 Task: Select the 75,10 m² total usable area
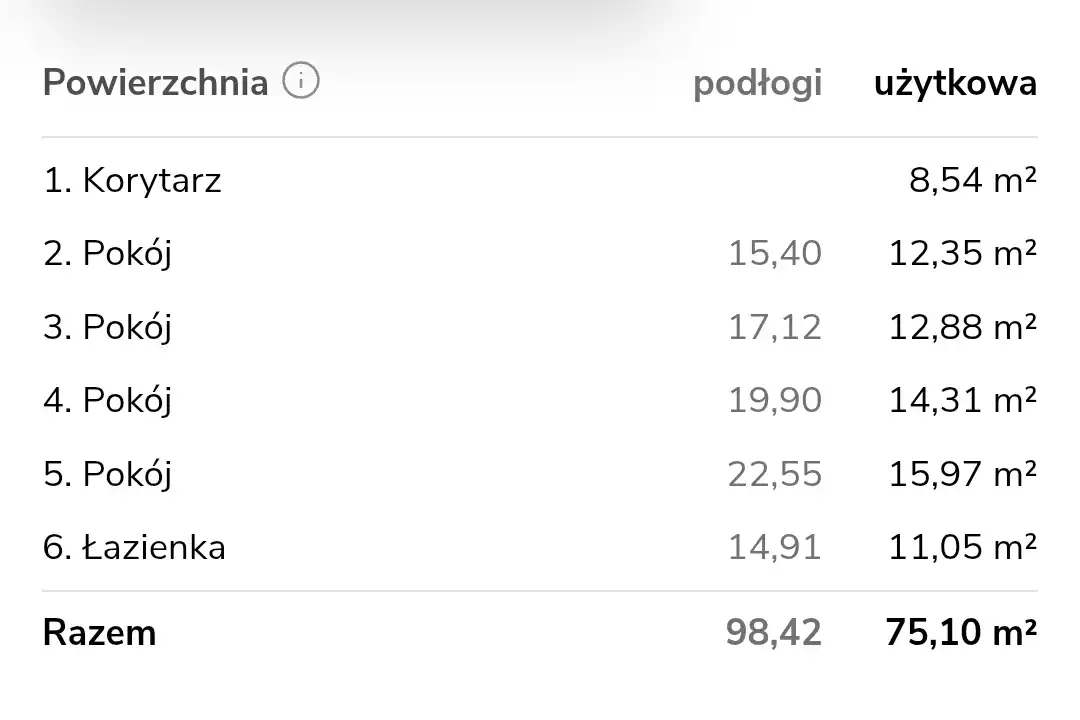[960, 633]
